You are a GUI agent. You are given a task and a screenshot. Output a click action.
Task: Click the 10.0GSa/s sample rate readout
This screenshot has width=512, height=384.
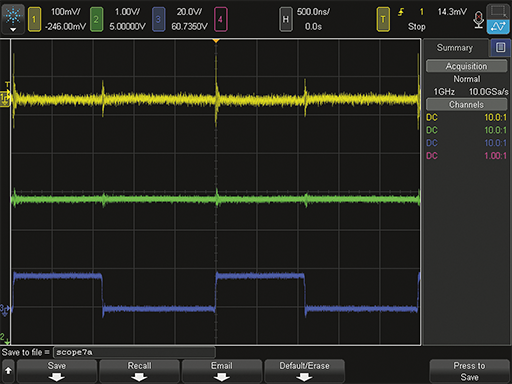(x=489, y=92)
